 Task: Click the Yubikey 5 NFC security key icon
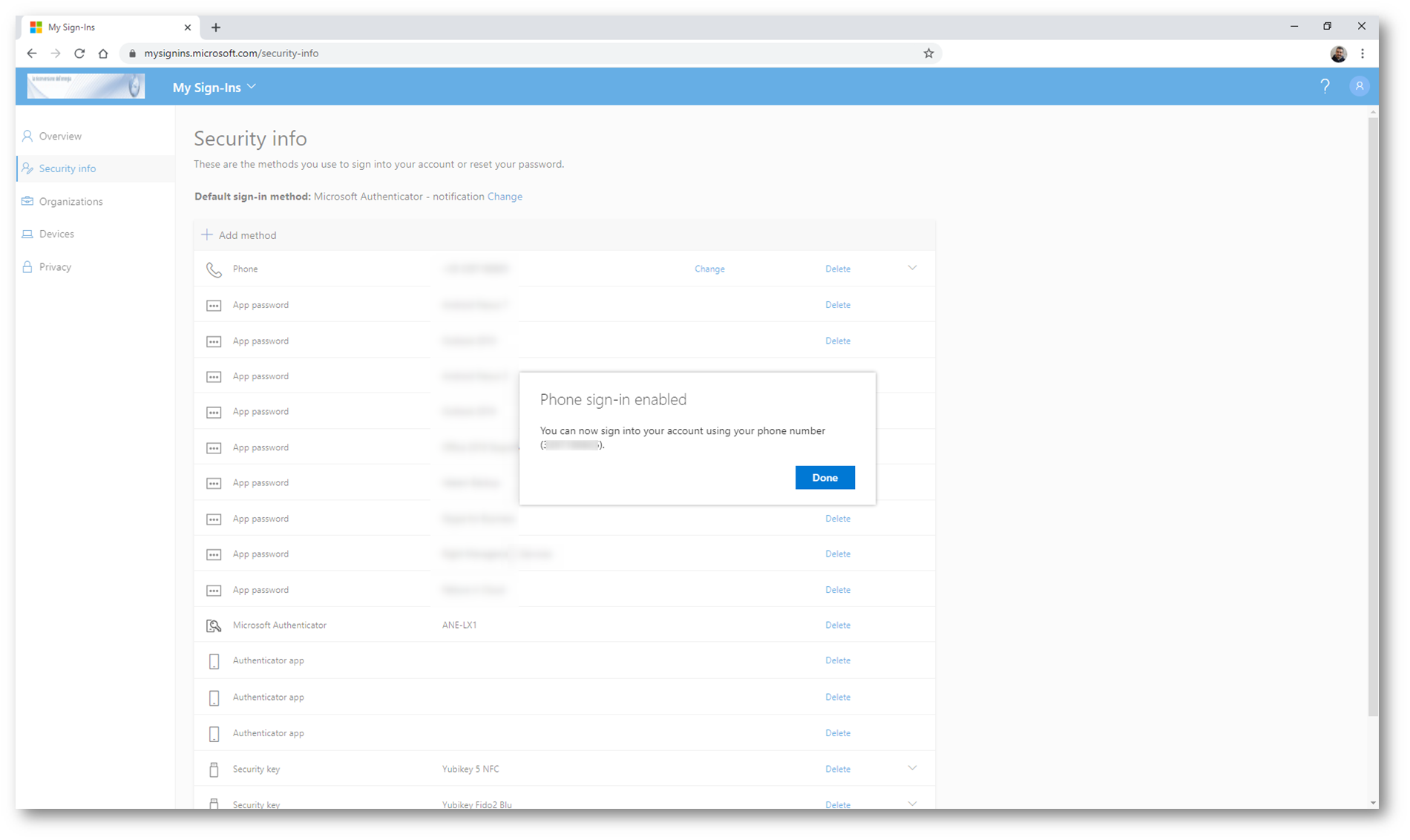pyautogui.click(x=214, y=770)
